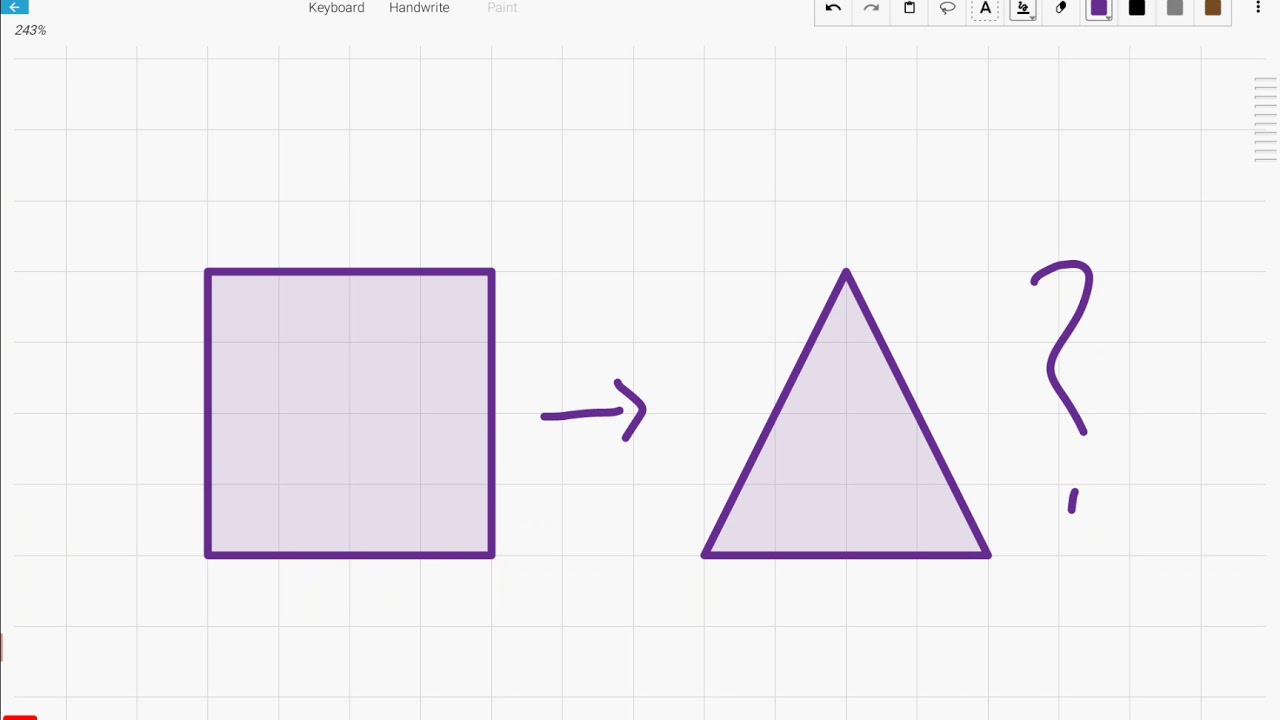Click the redo arrow icon
The width and height of the screenshot is (1280, 720).
click(x=871, y=8)
